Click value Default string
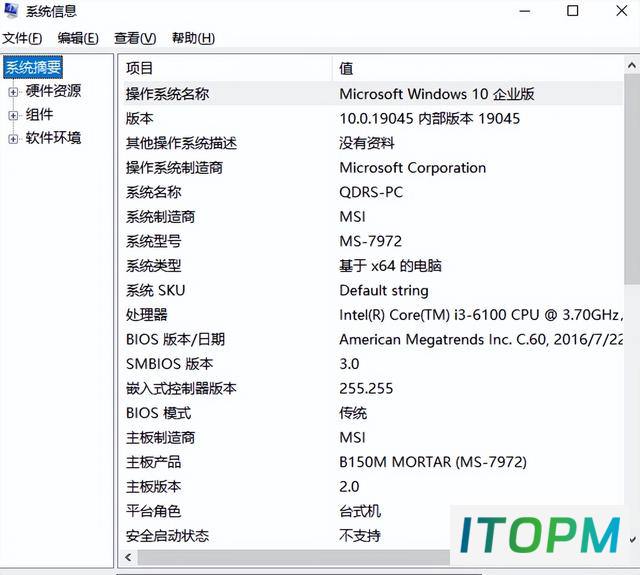Image resolution: width=640 pixels, height=575 pixels. (384, 291)
